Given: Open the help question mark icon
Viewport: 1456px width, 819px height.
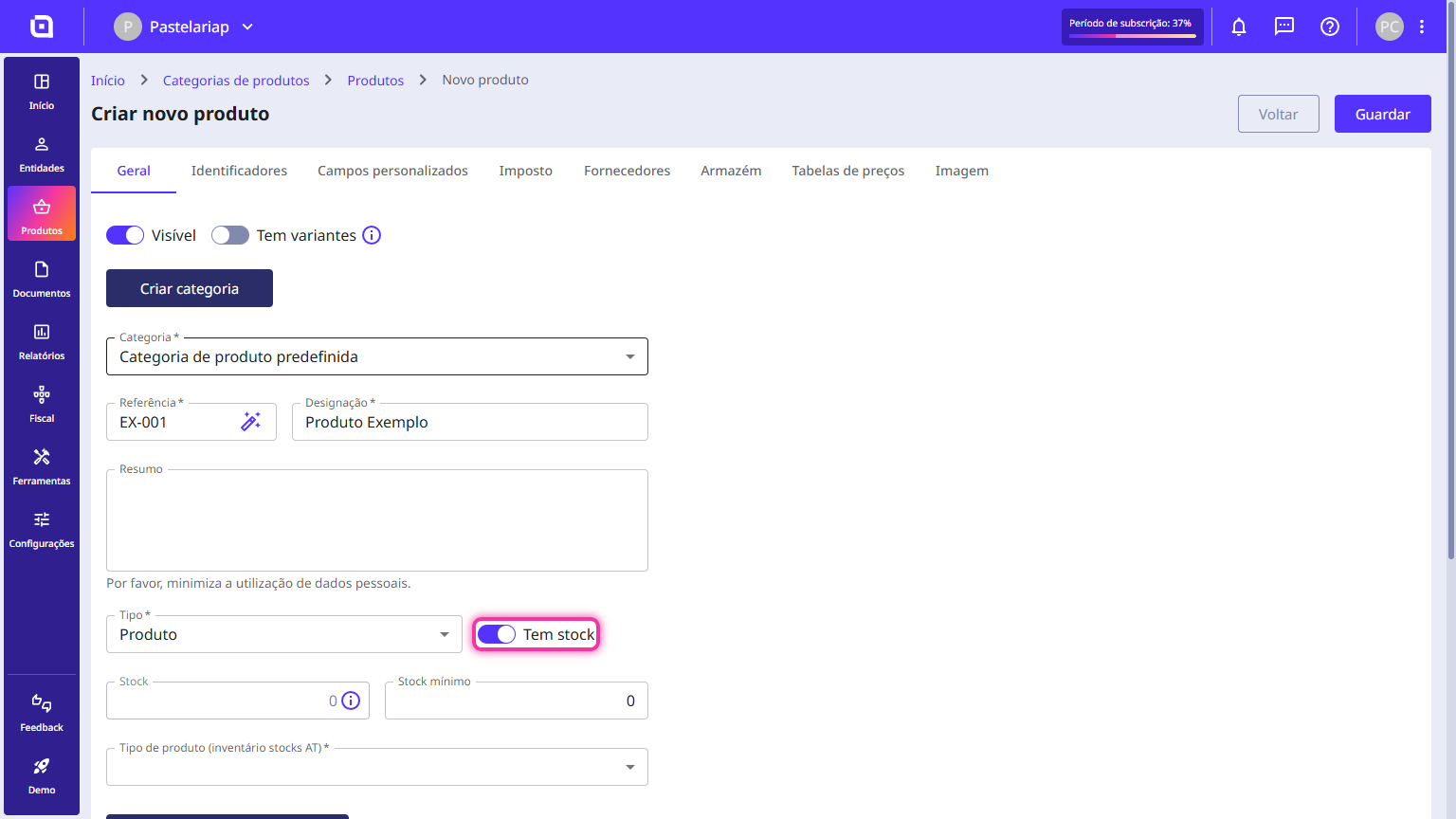Looking at the screenshot, I should [1330, 27].
